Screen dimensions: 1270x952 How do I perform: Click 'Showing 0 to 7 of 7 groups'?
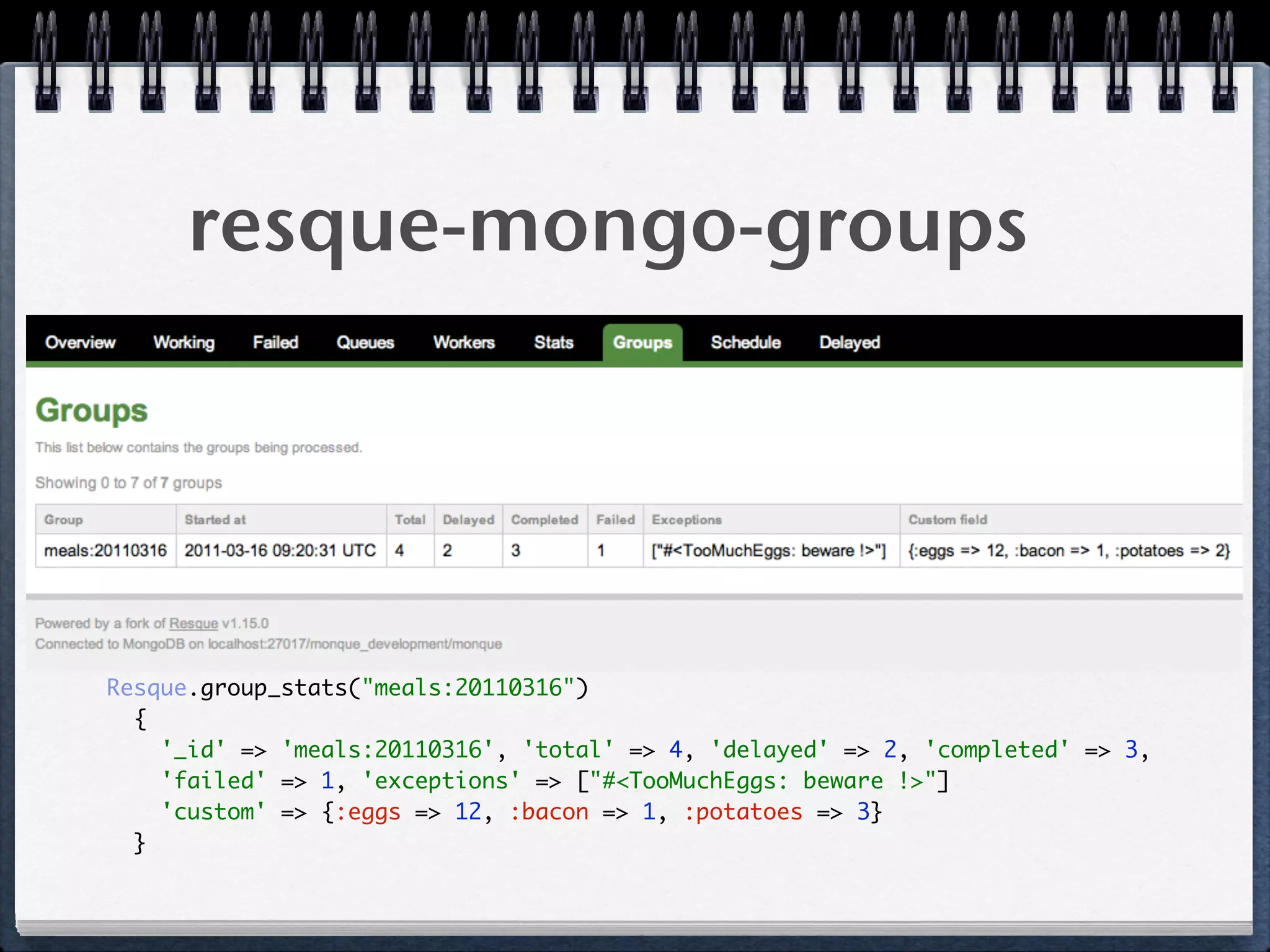click(x=128, y=483)
